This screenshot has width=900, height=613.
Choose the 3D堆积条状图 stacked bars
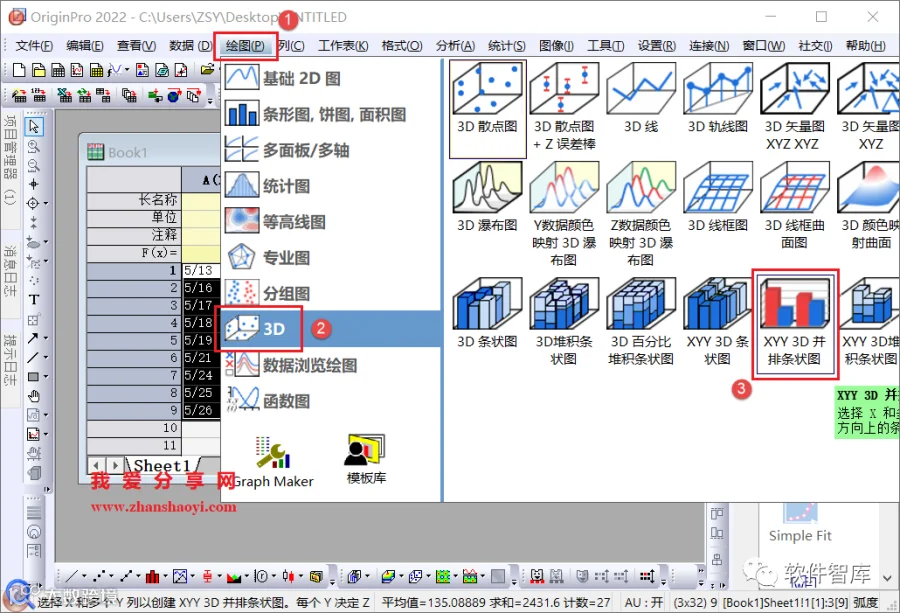pos(564,323)
